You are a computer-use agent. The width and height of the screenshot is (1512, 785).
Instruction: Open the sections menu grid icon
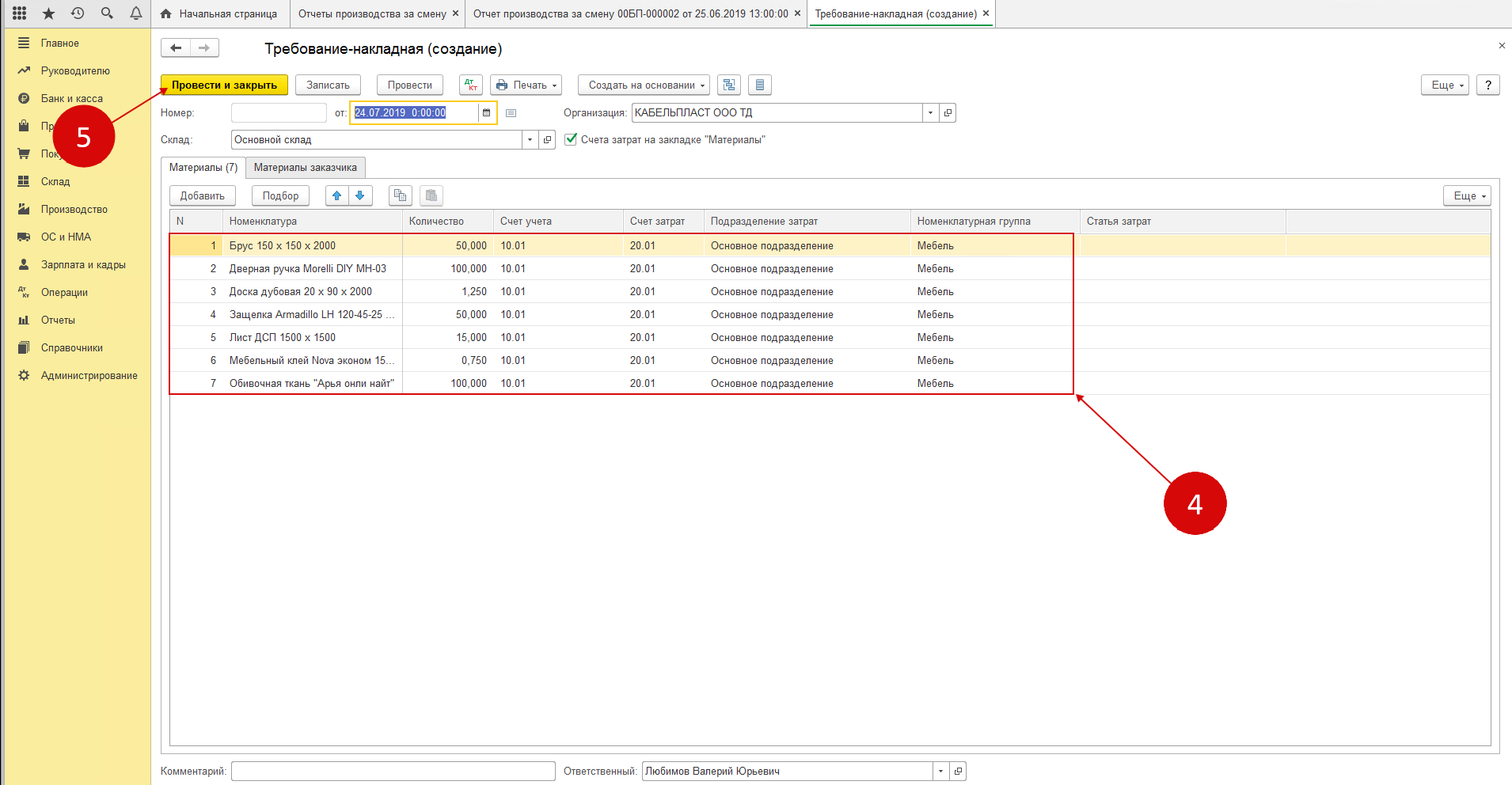(x=20, y=13)
